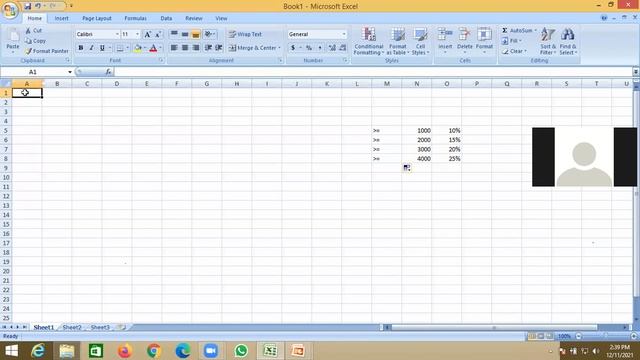Open the Review tab
The image size is (640, 360).
(x=194, y=18)
